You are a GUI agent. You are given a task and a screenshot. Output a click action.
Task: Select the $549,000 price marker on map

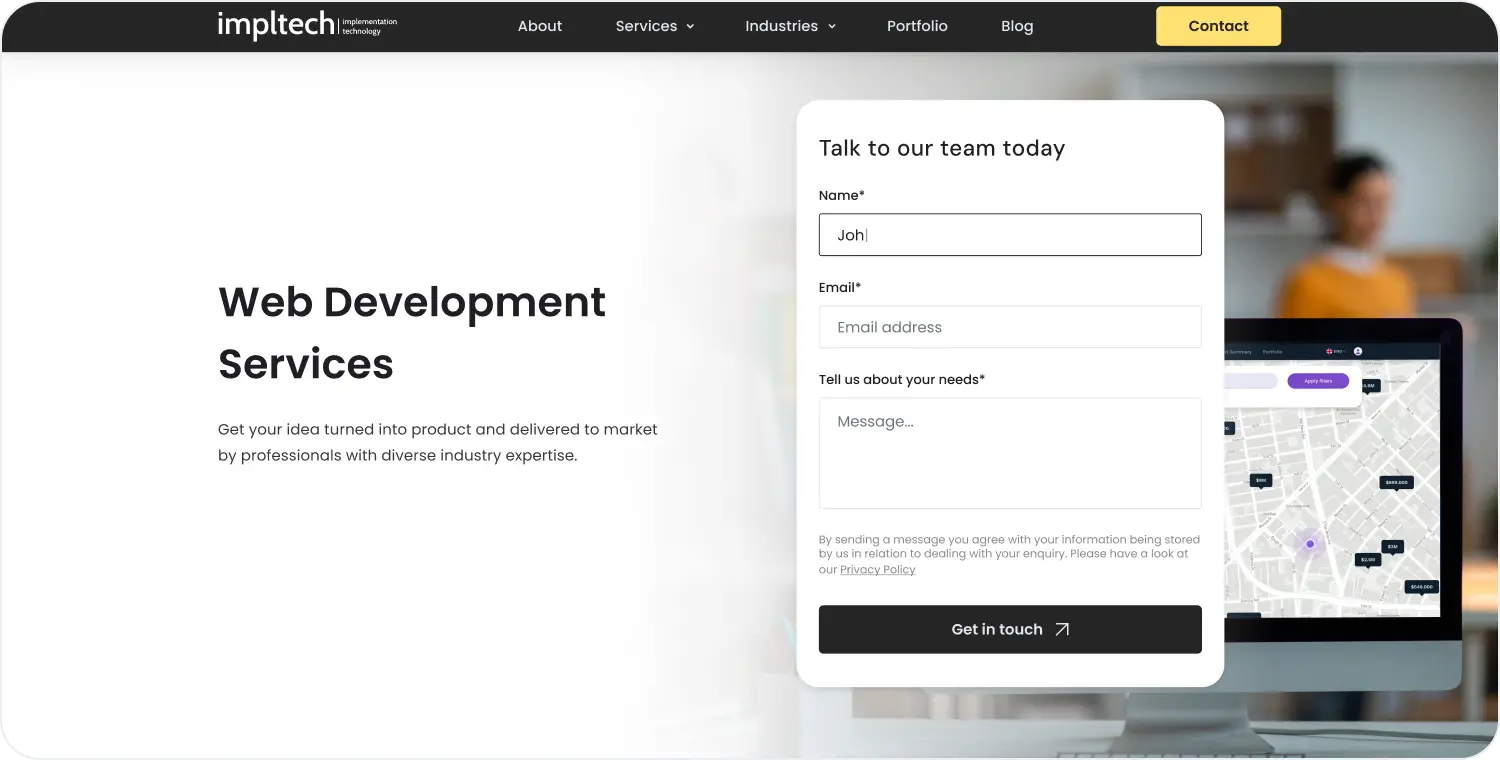click(1421, 587)
